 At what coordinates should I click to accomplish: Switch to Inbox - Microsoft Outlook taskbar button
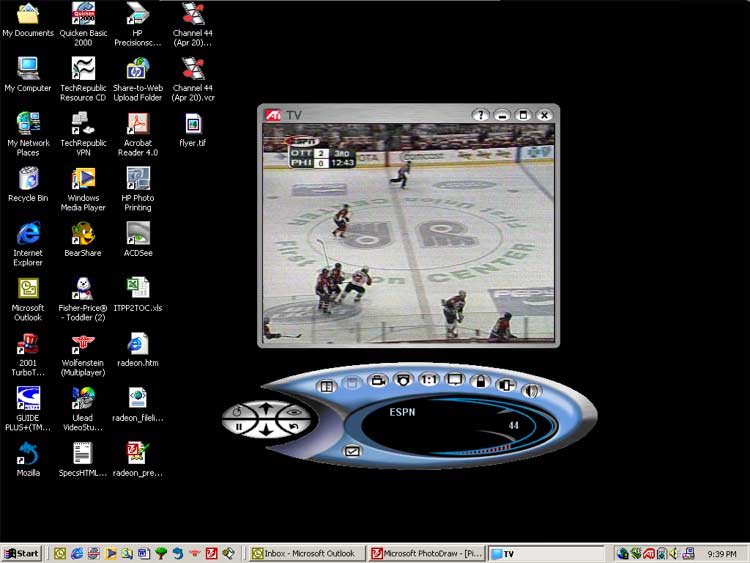pos(307,553)
